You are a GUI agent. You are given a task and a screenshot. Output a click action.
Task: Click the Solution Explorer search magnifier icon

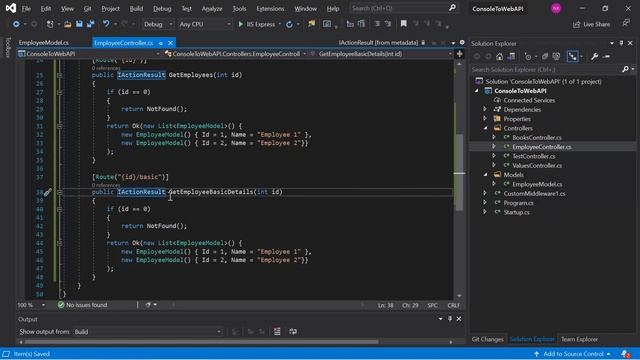tap(625, 69)
